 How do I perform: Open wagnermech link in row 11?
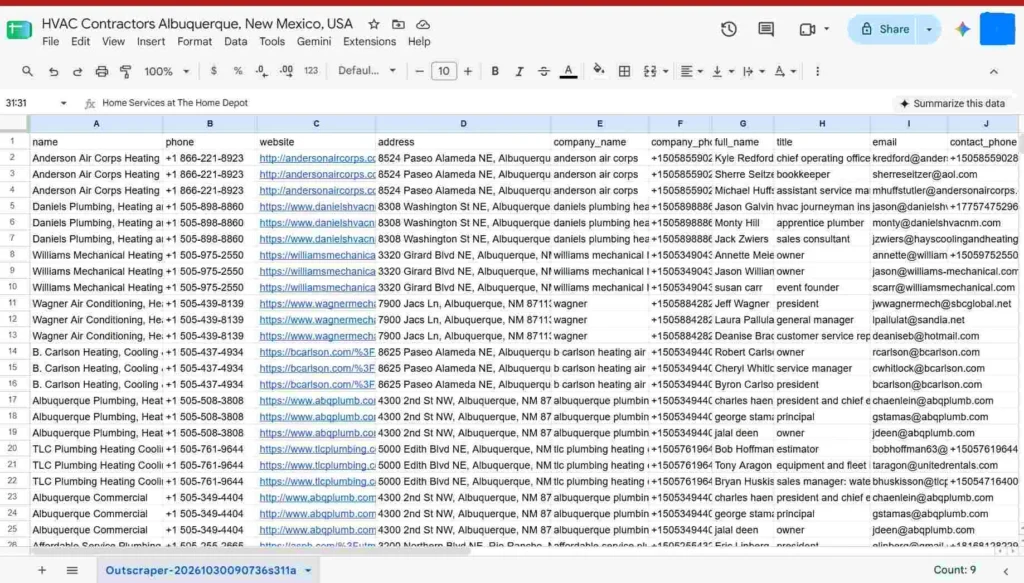317,304
